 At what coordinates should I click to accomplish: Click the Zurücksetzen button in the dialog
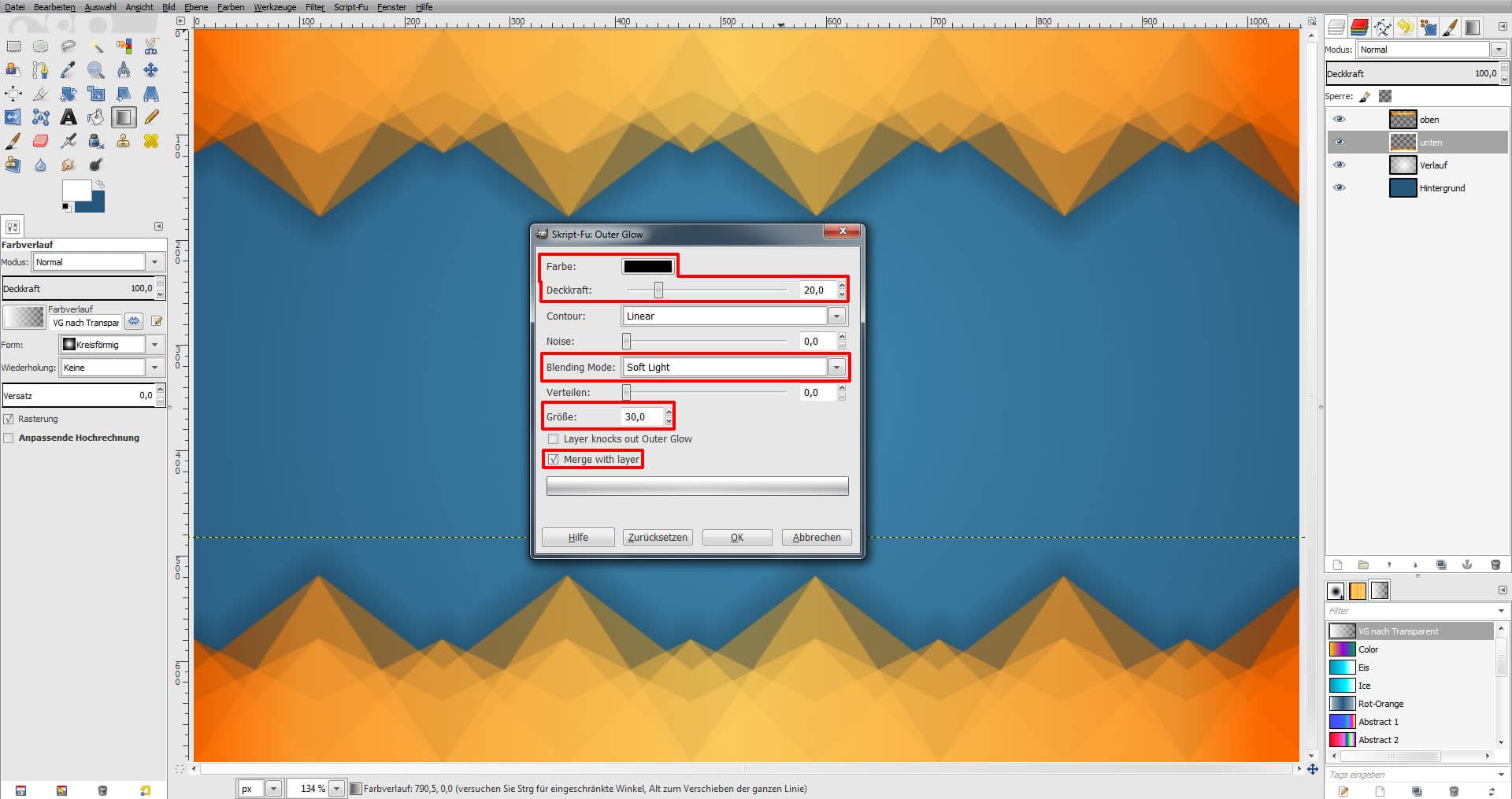[x=658, y=537]
